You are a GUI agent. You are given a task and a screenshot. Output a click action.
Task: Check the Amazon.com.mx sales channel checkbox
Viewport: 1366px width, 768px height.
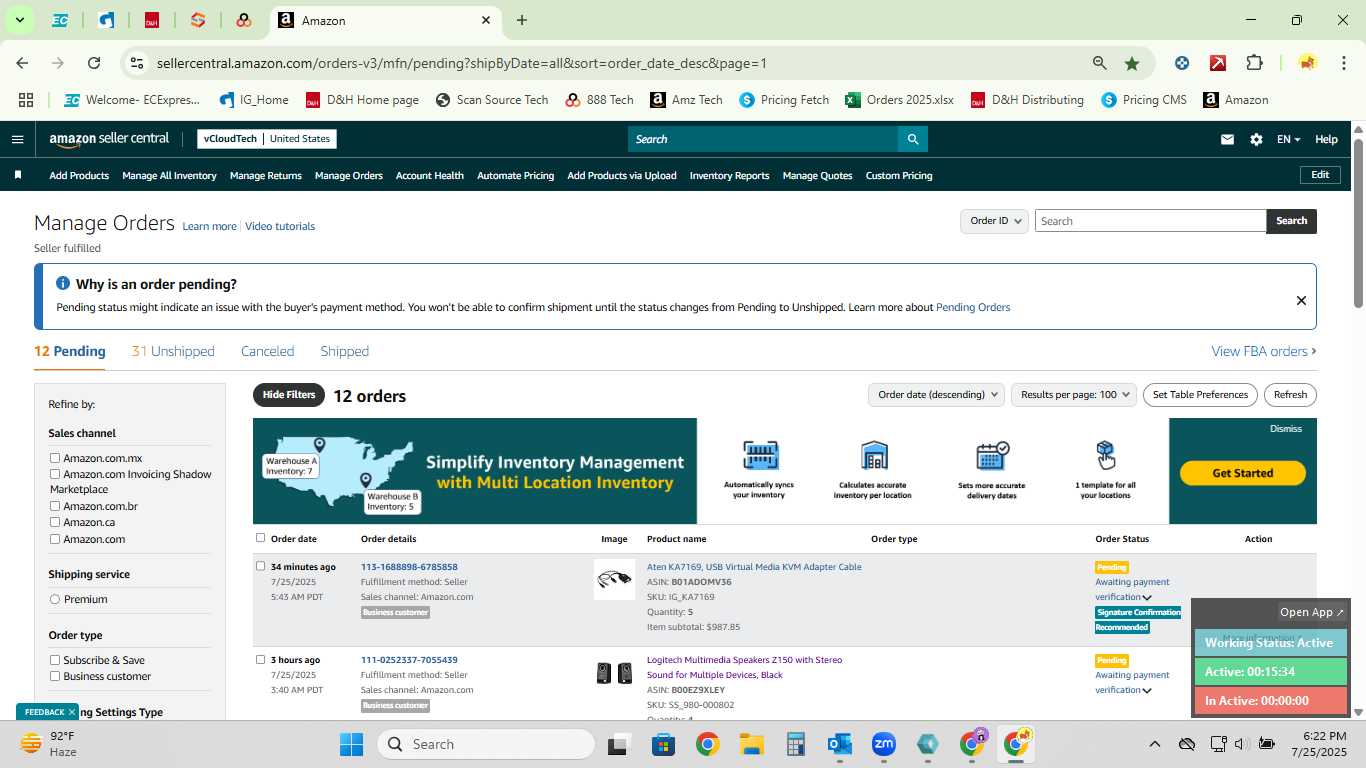tap(55, 458)
